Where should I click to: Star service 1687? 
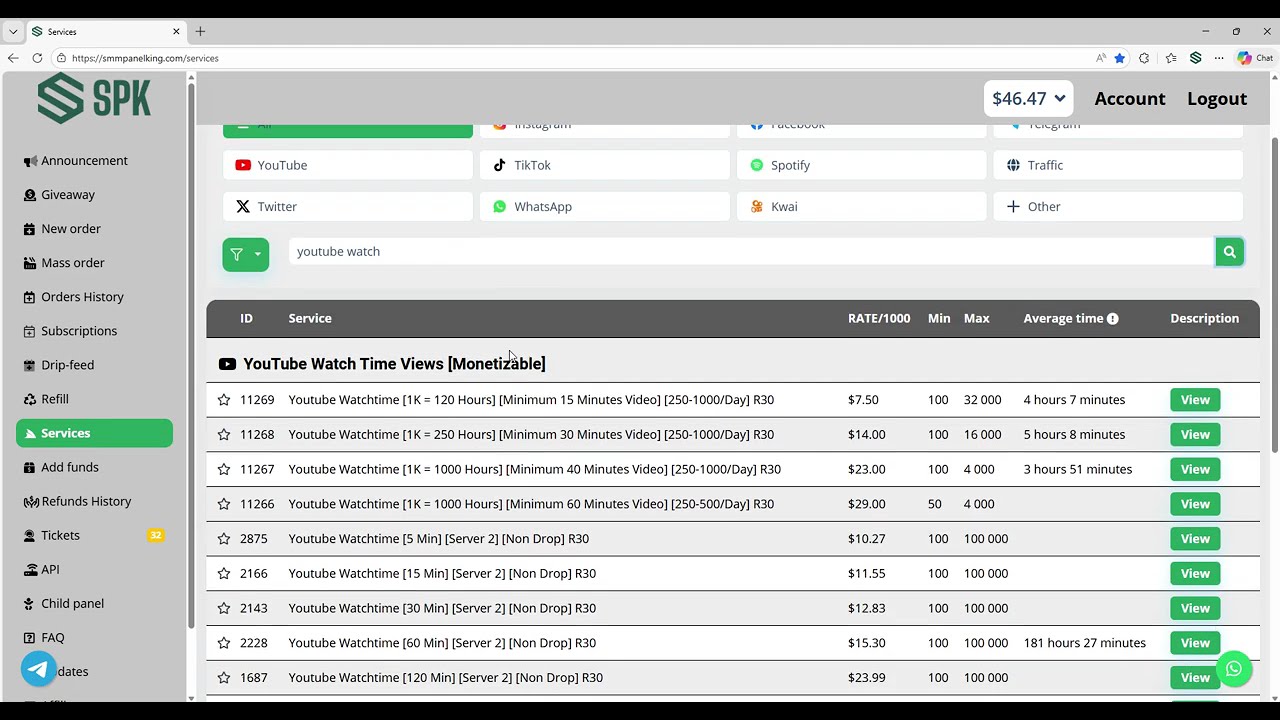[224, 678]
